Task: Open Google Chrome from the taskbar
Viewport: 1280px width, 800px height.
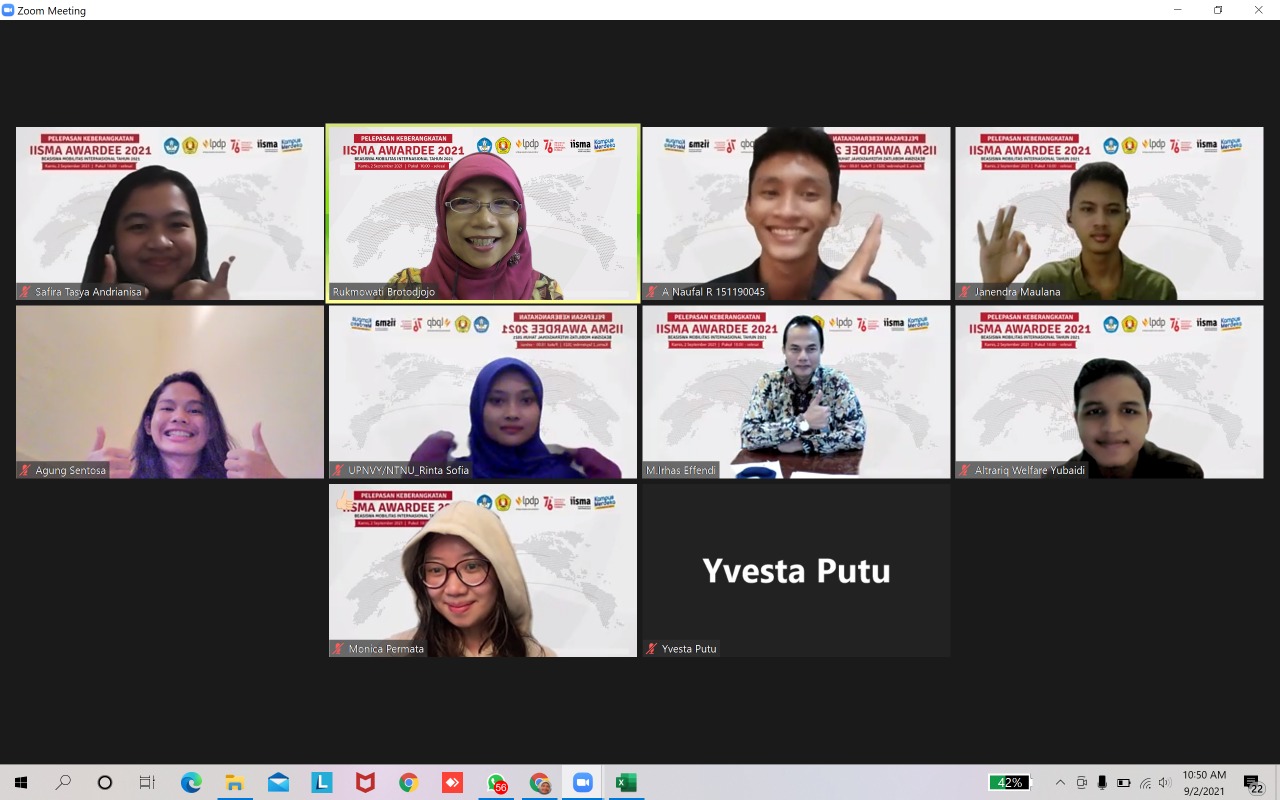Action: point(408,782)
